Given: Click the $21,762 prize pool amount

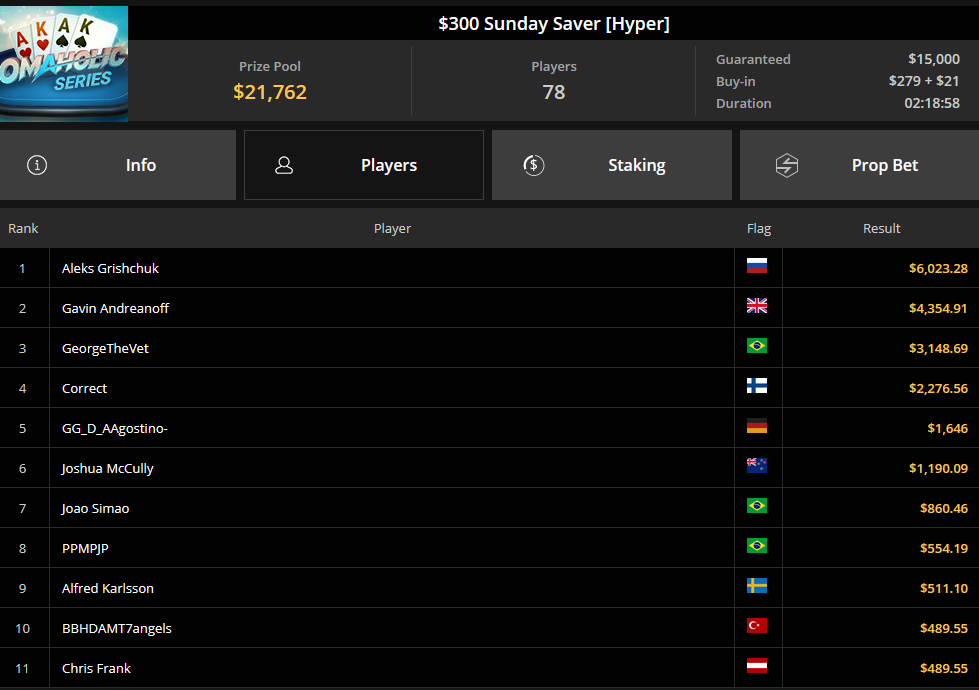Looking at the screenshot, I should tap(270, 92).
